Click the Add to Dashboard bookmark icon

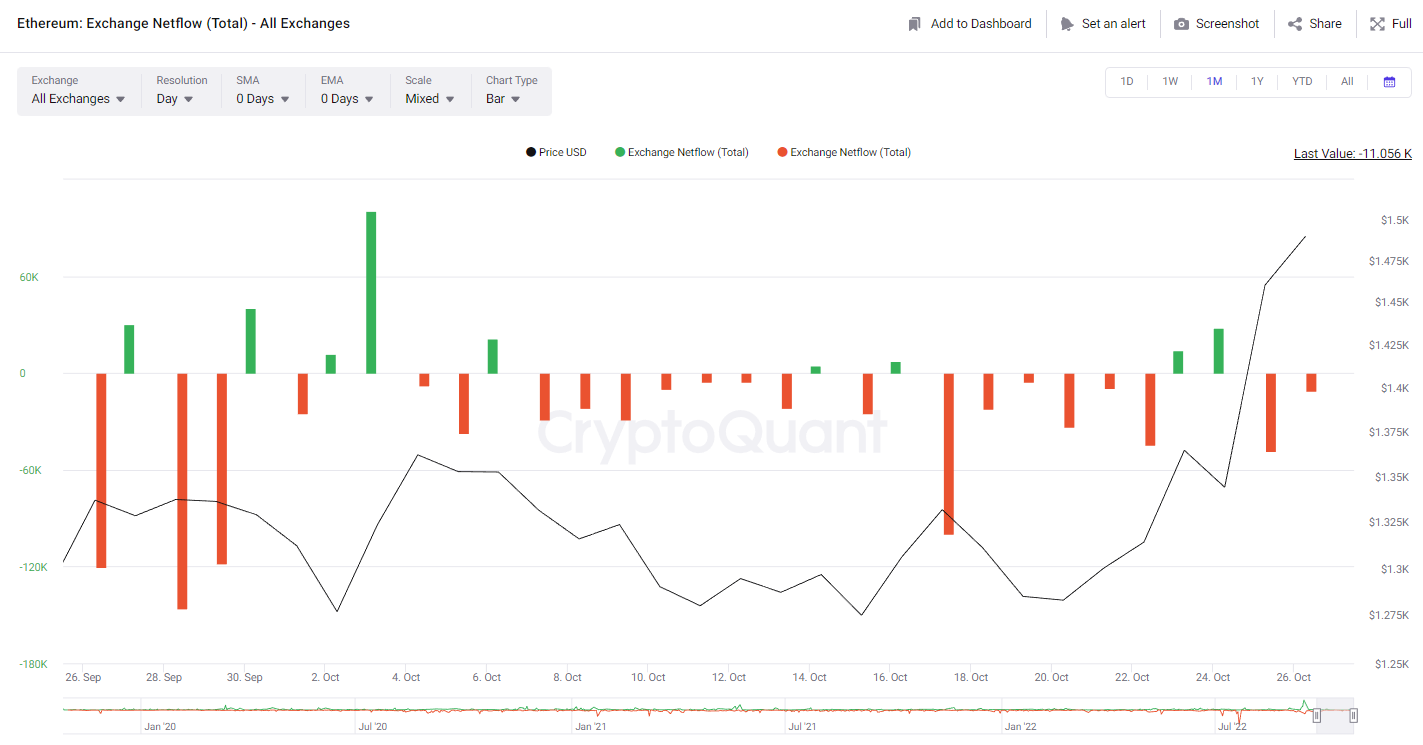[914, 24]
